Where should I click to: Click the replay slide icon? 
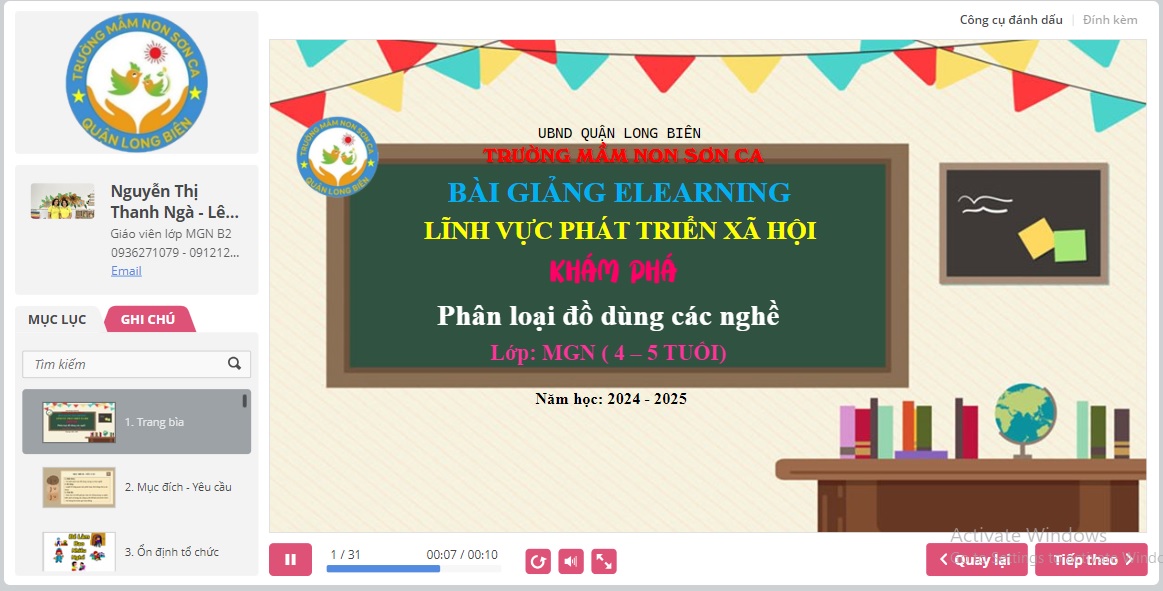pyautogui.click(x=538, y=562)
